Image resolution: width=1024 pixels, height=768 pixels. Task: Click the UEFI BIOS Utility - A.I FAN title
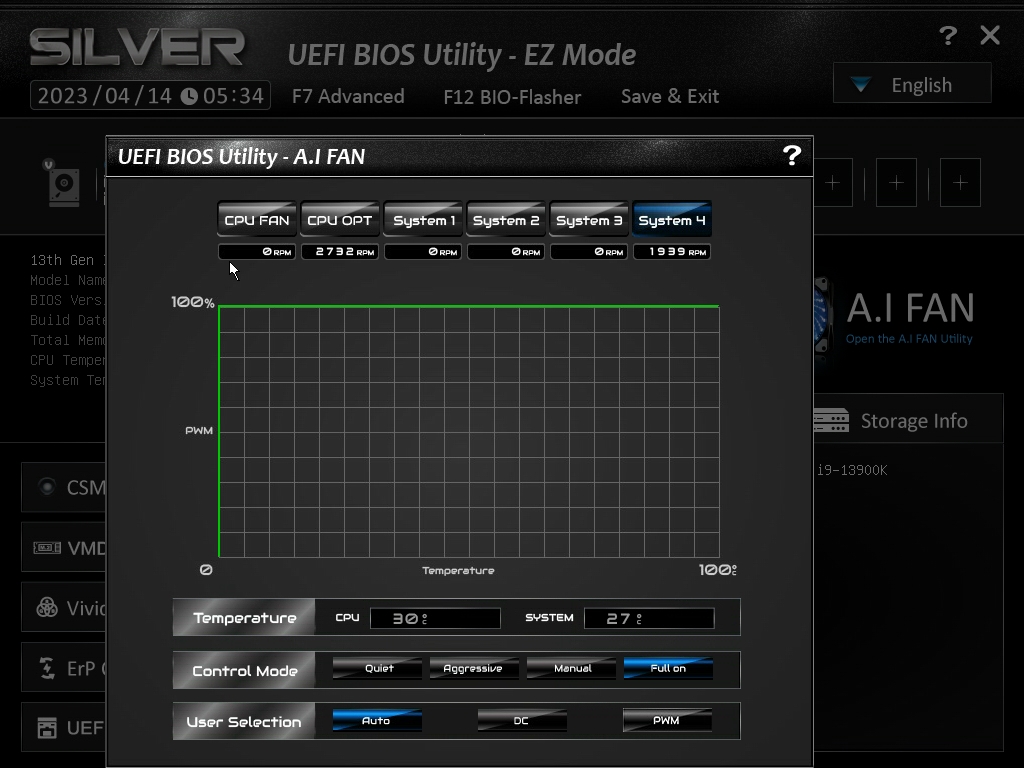click(241, 157)
